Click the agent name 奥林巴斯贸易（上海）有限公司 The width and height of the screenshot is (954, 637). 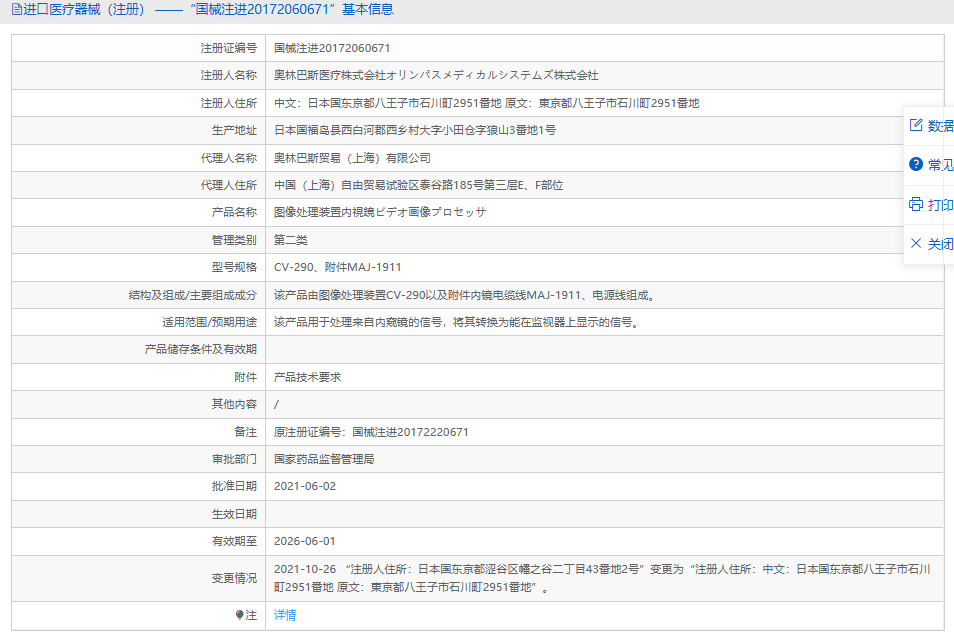coord(352,158)
